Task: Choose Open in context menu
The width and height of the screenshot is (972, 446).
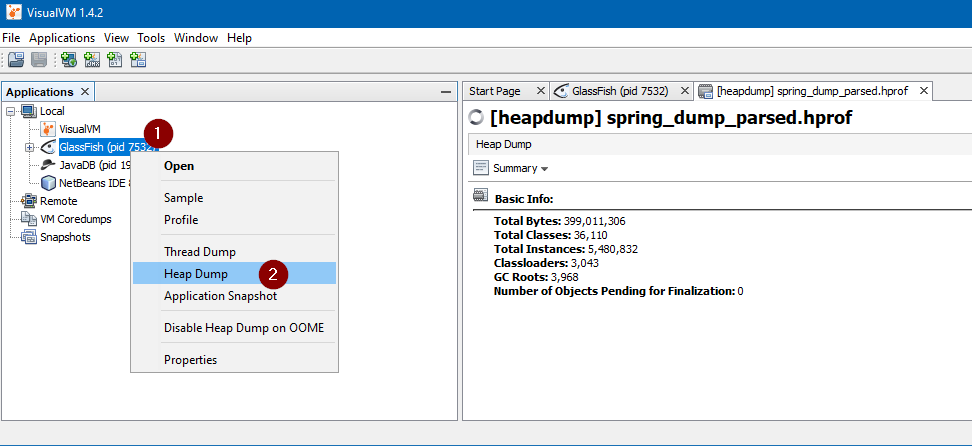Action: [x=234, y=166]
